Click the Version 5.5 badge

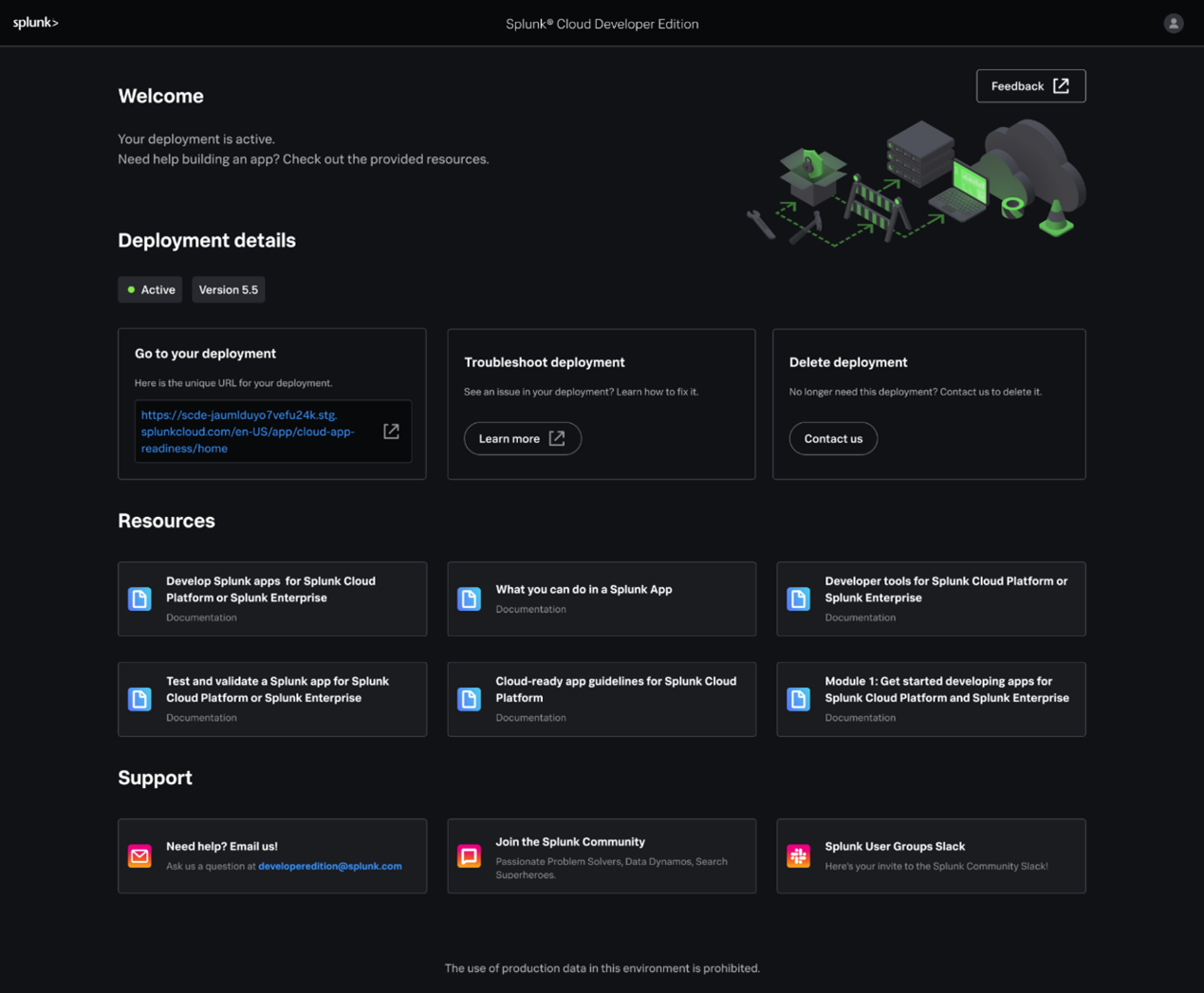[228, 289]
